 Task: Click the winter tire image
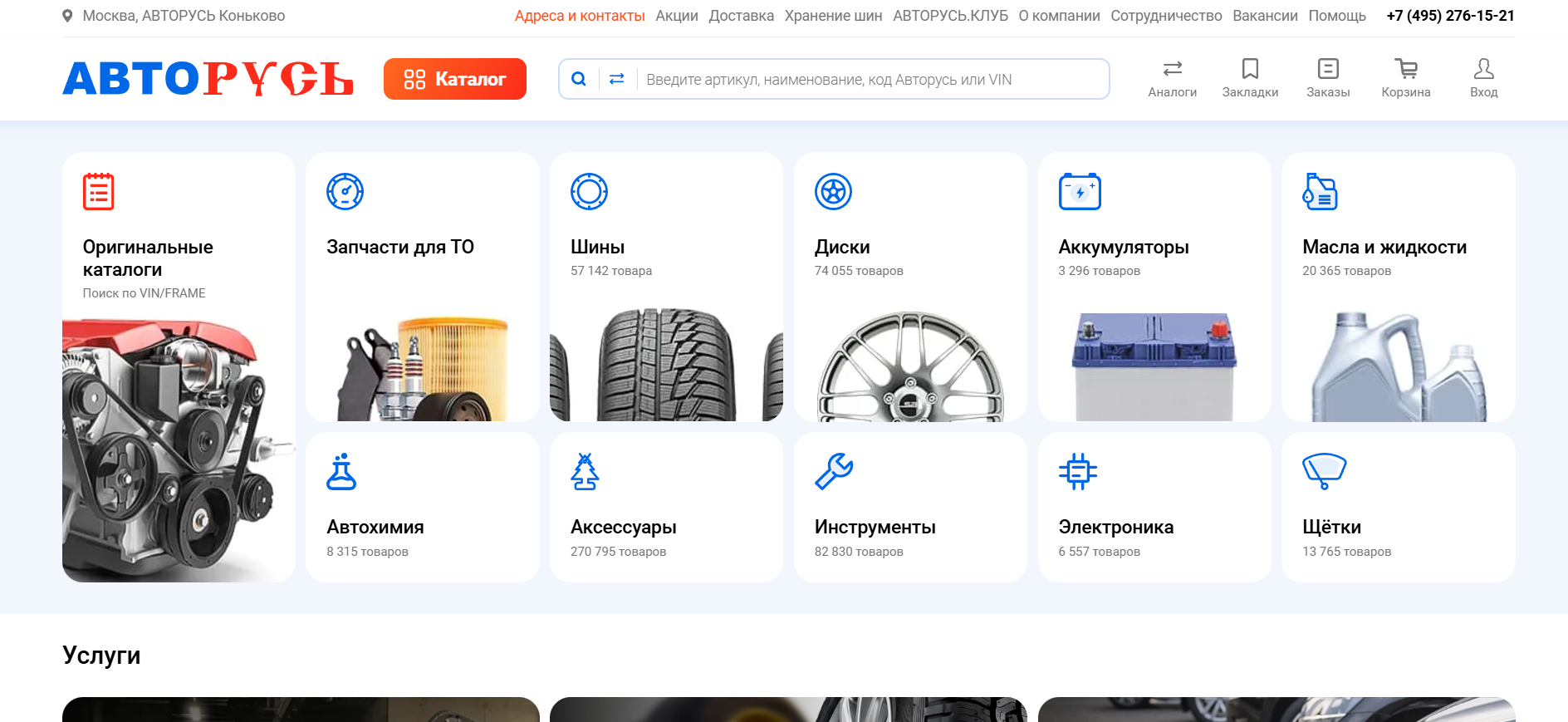tap(666, 365)
